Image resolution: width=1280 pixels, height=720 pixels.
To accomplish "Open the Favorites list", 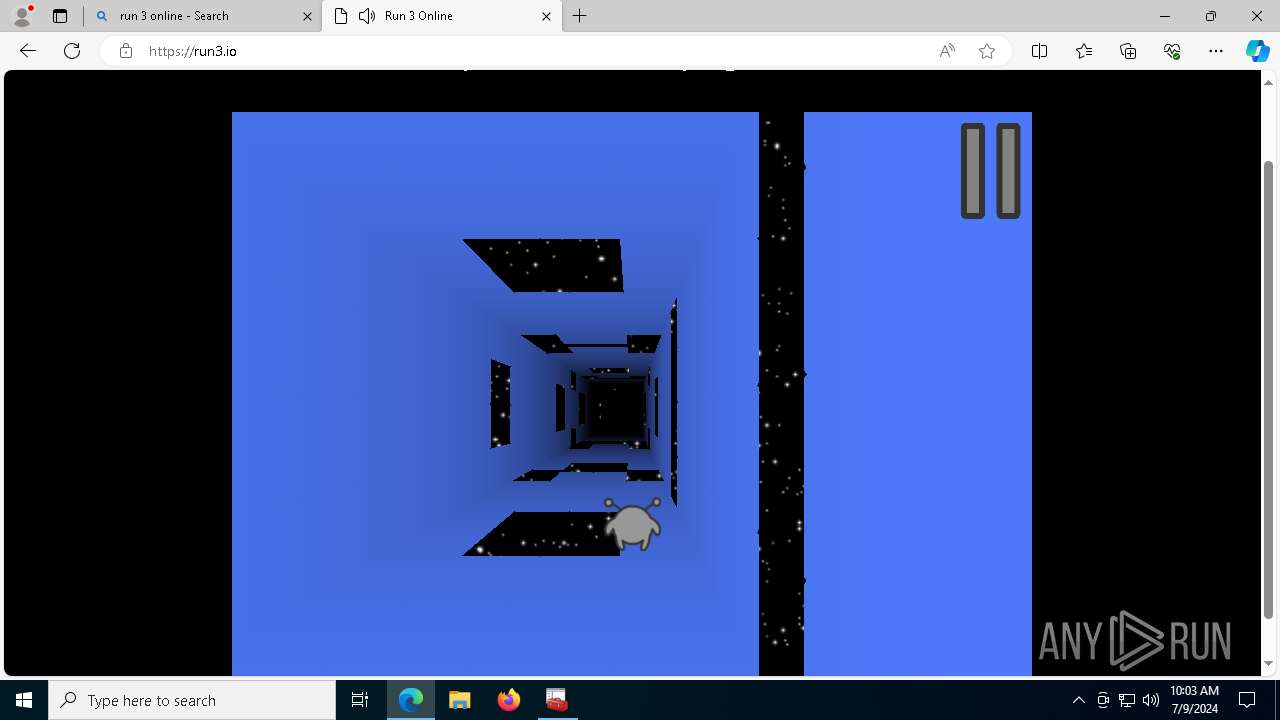I will coord(1084,51).
